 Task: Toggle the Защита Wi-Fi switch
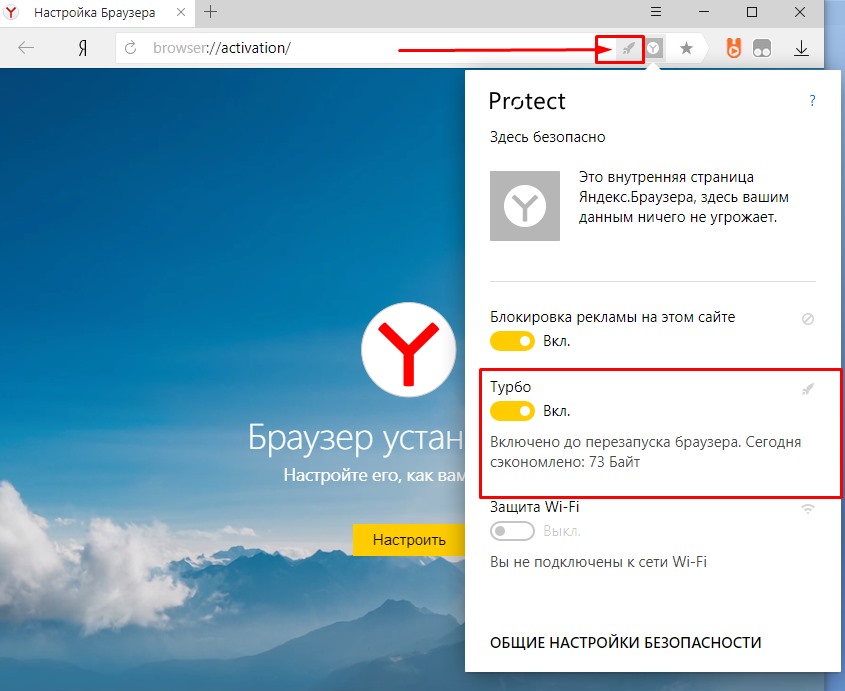tap(512, 531)
